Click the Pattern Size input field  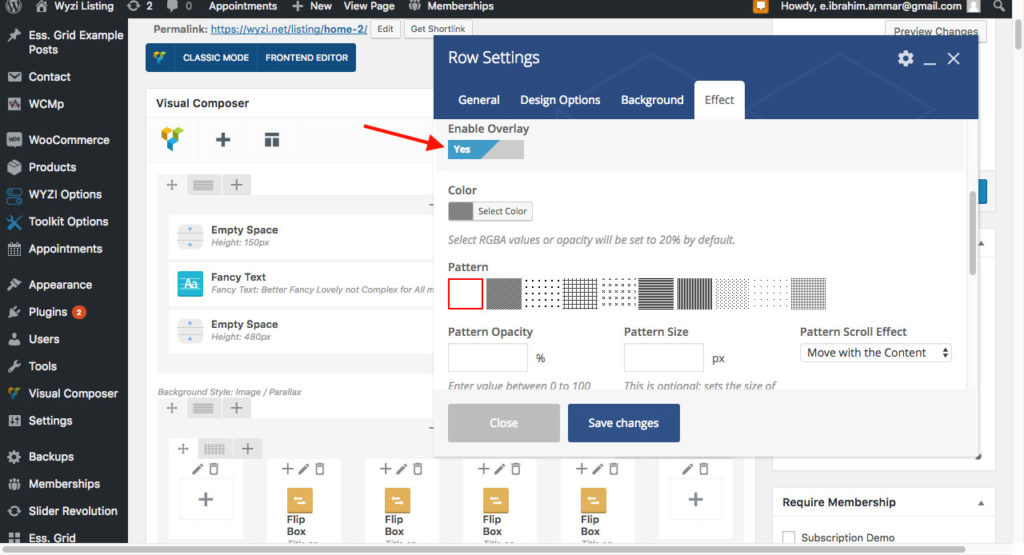coord(664,358)
